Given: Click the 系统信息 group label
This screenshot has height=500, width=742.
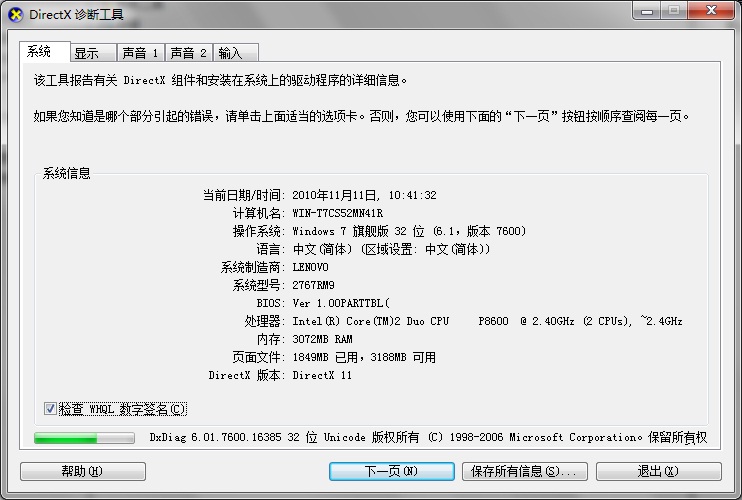Looking at the screenshot, I should (x=67, y=173).
